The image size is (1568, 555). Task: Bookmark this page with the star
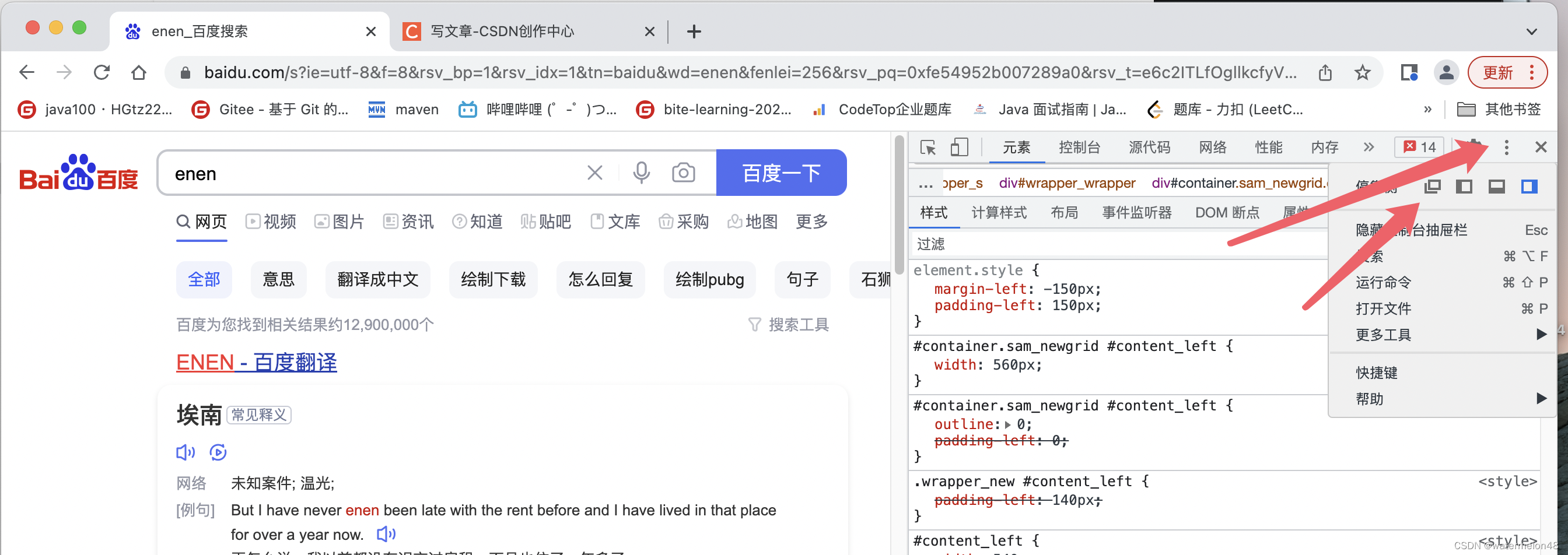pos(1362,72)
